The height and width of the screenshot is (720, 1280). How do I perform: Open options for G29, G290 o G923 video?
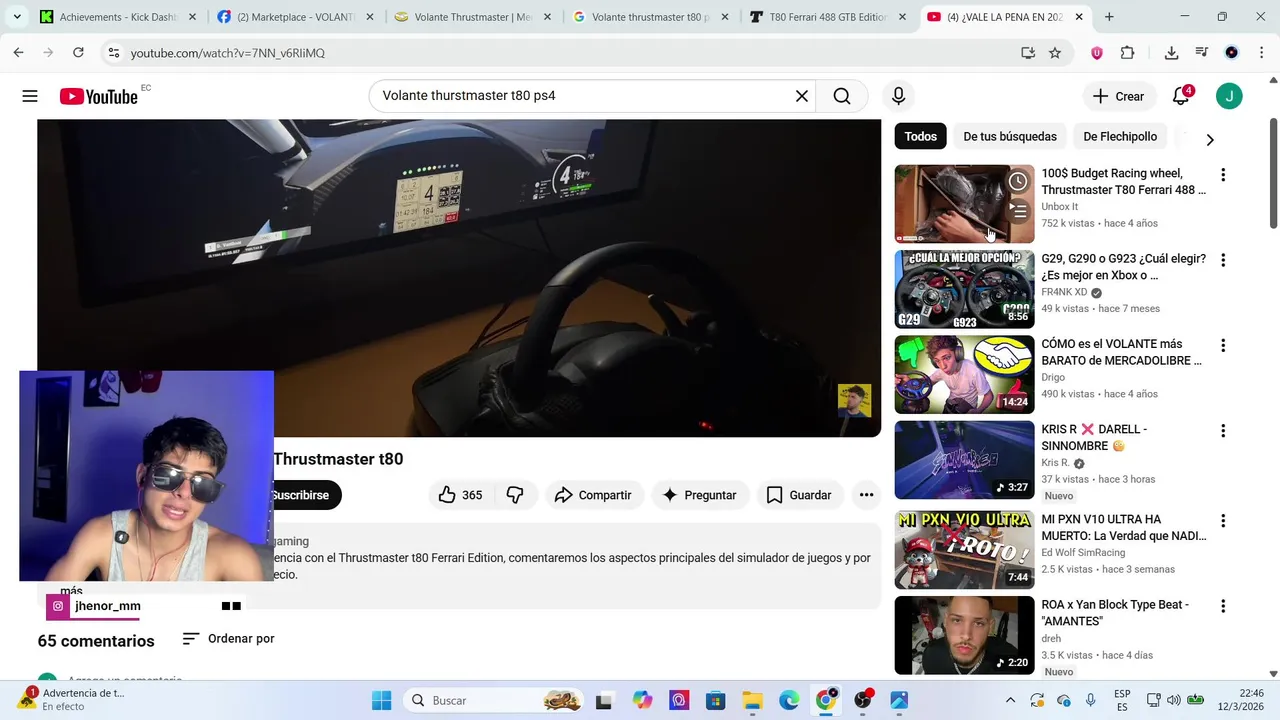pyautogui.click(x=1222, y=260)
